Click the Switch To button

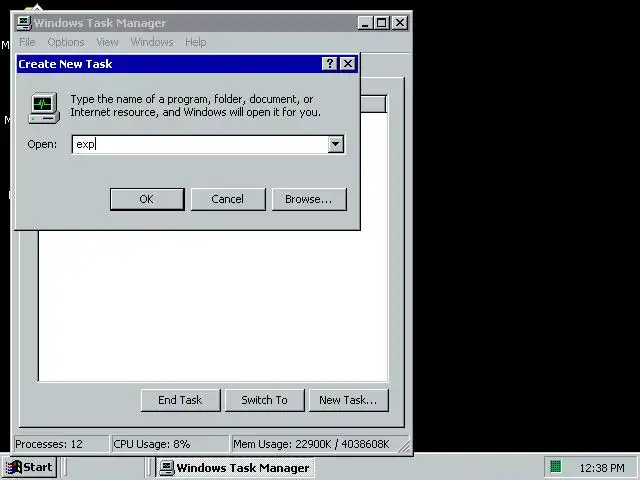[x=264, y=400]
